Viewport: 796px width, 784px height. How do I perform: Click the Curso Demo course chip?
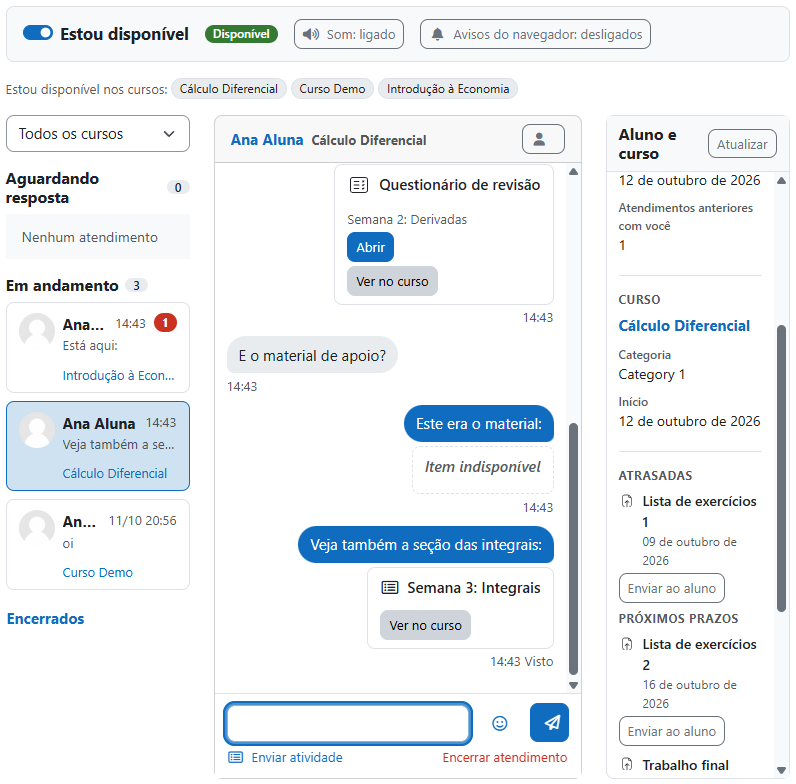coord(332,89)
